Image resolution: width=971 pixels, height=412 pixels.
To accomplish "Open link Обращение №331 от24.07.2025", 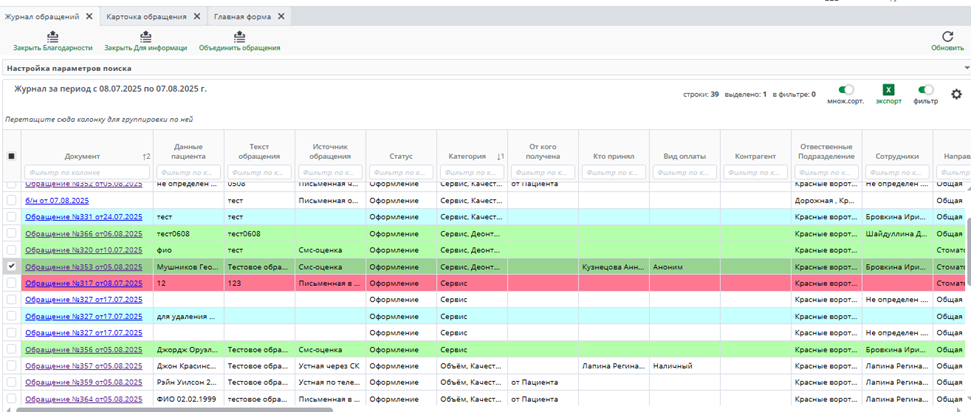I will [84, 217].
